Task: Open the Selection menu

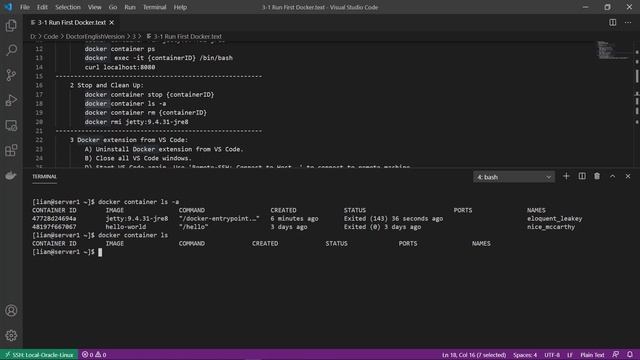Action: (68, 7)
